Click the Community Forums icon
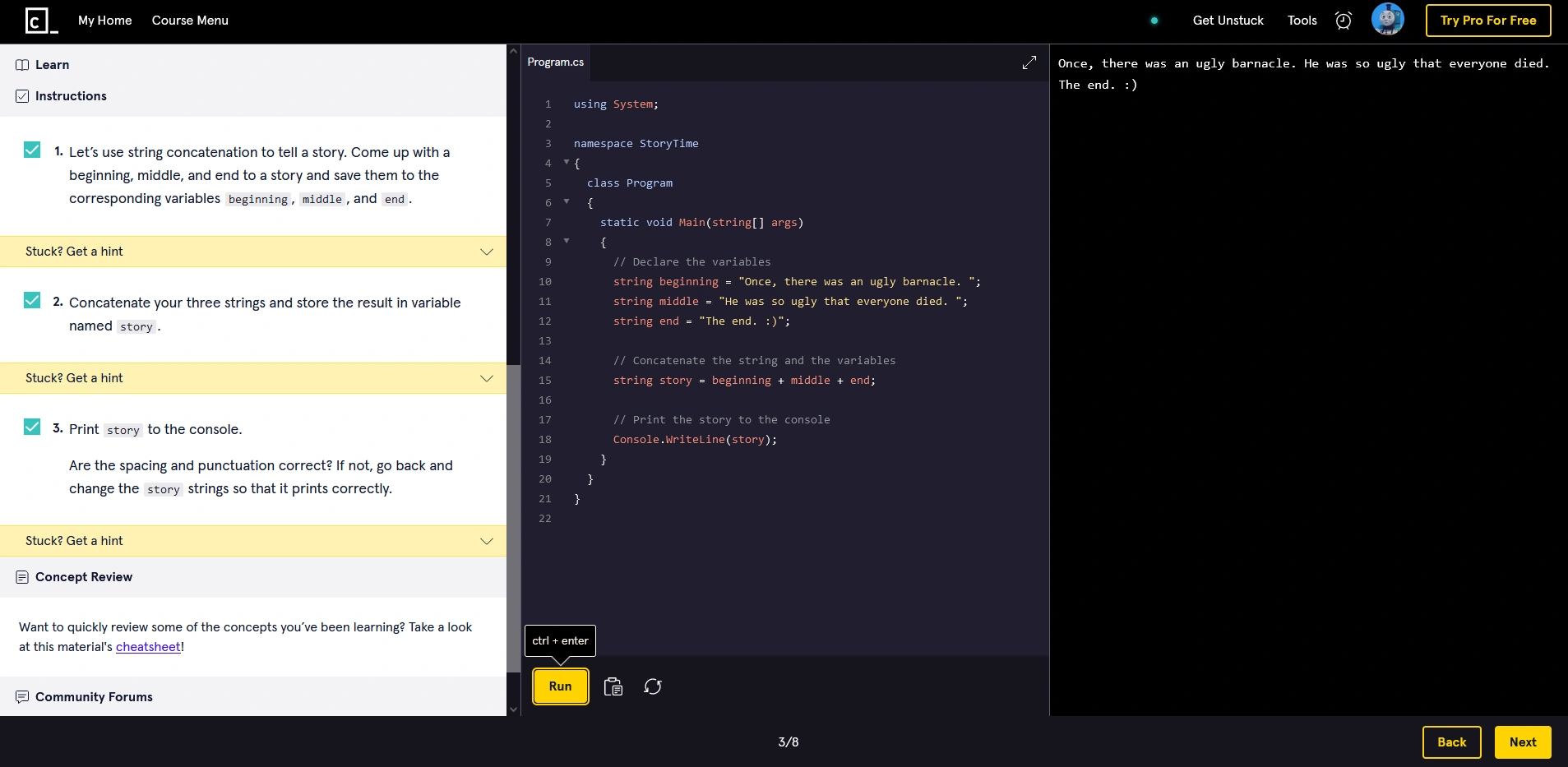 click(21, 696)
